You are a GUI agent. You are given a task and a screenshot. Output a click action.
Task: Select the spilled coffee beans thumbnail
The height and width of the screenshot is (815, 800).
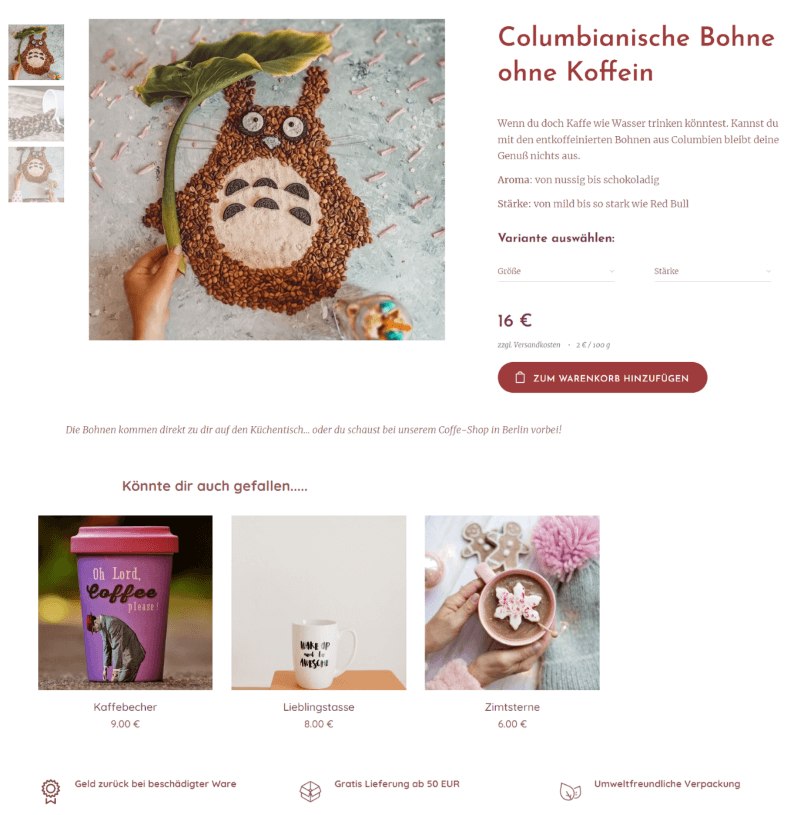click(x=36, y=114)
